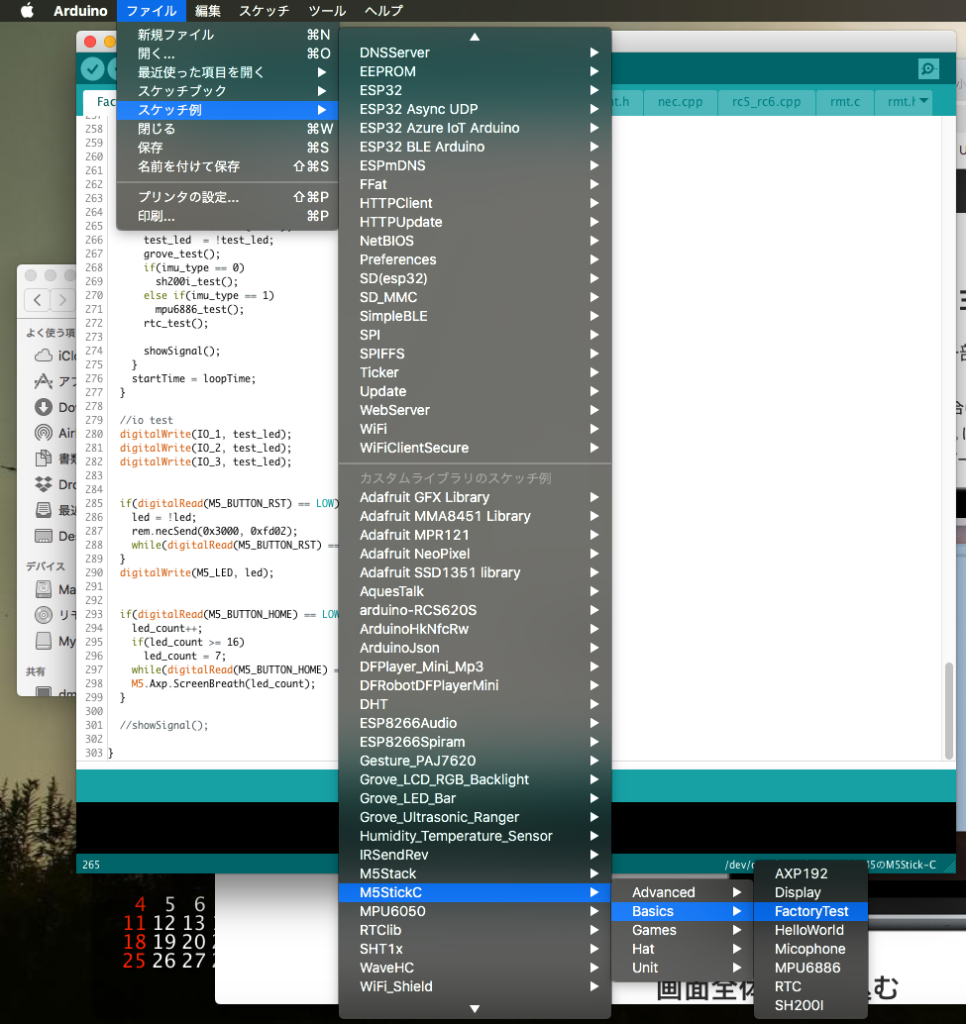Click the Finder back arrow button
Image resolution: width=966 pixels, height=1024 pixels.
pyautogui.click(x=37, y=299)
